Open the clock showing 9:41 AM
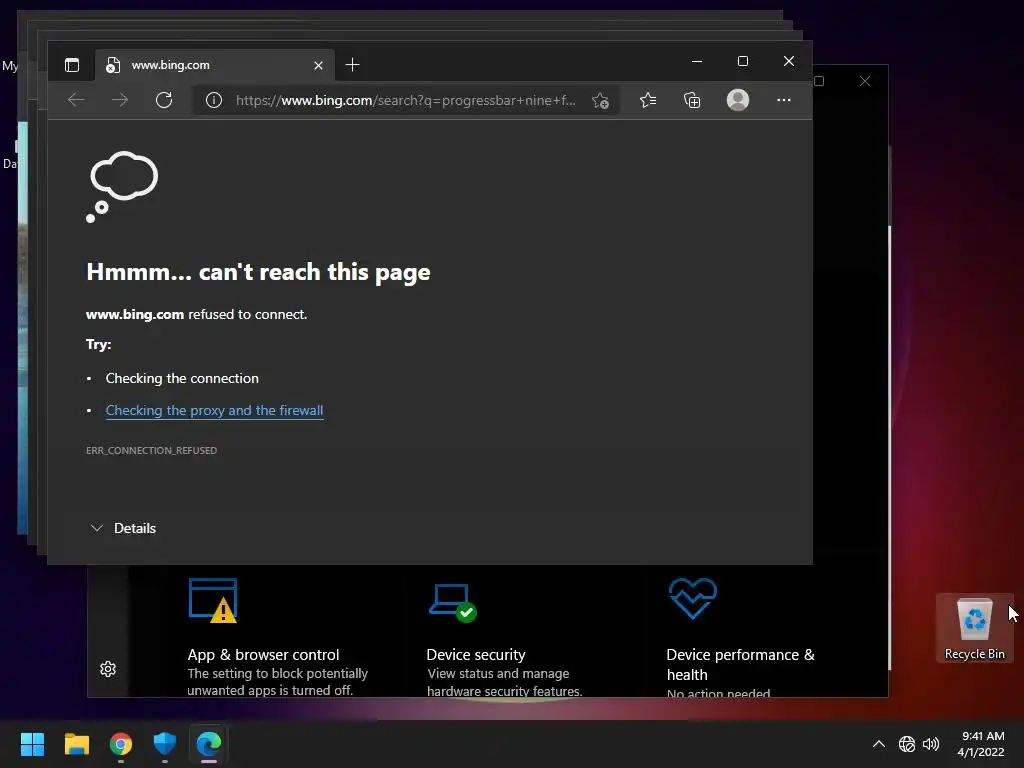This screenshot has height=768, width=1024. point(981,744)
